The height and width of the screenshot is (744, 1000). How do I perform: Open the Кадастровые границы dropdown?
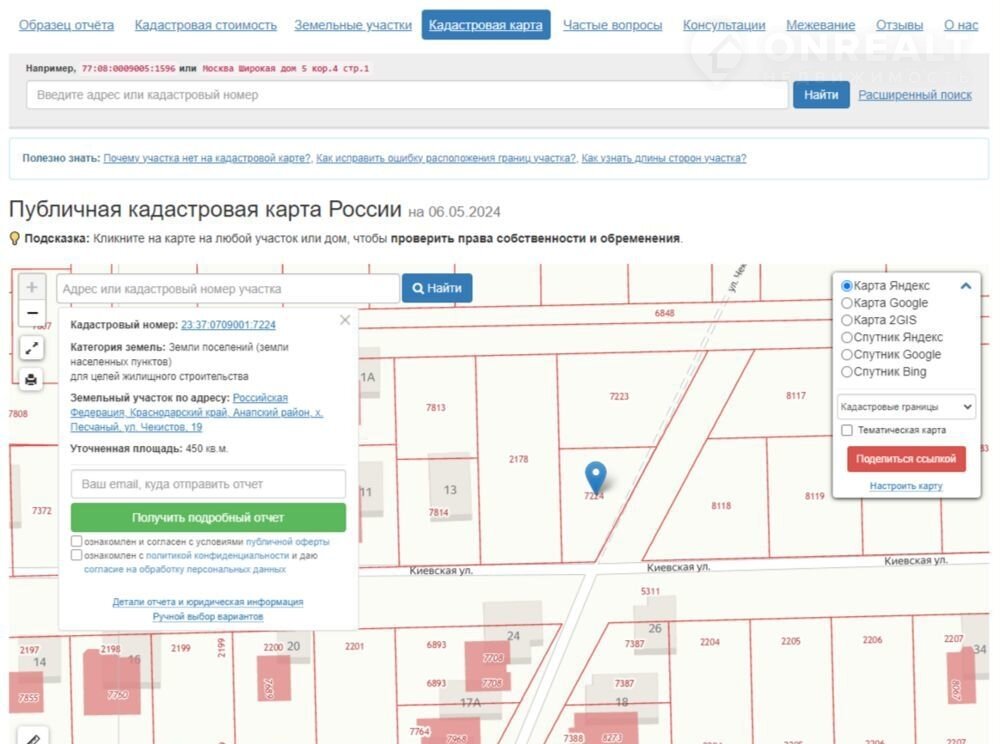906,407
